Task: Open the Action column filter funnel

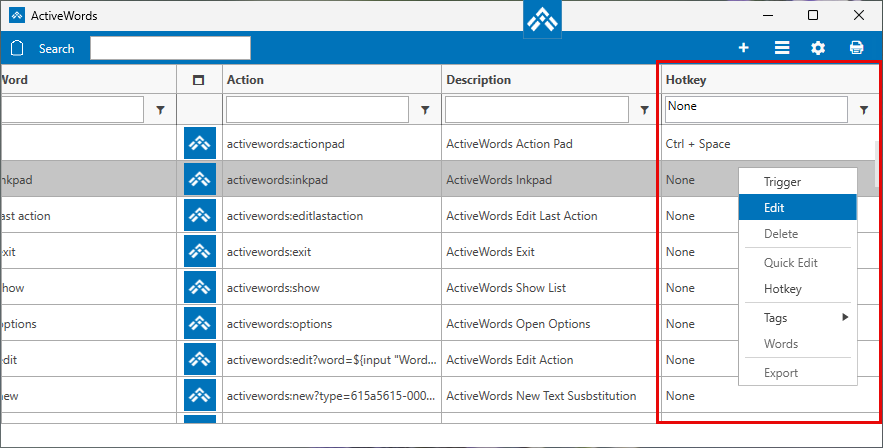Action: (x=425, y=110)
